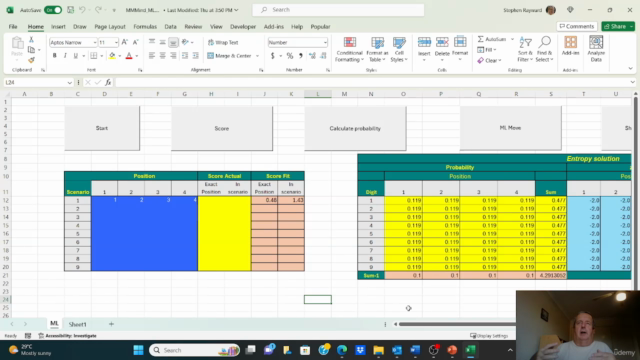This screenshot has width=640, height=360.
Task: Open fill color dropdown arrow
Action: 120,56
